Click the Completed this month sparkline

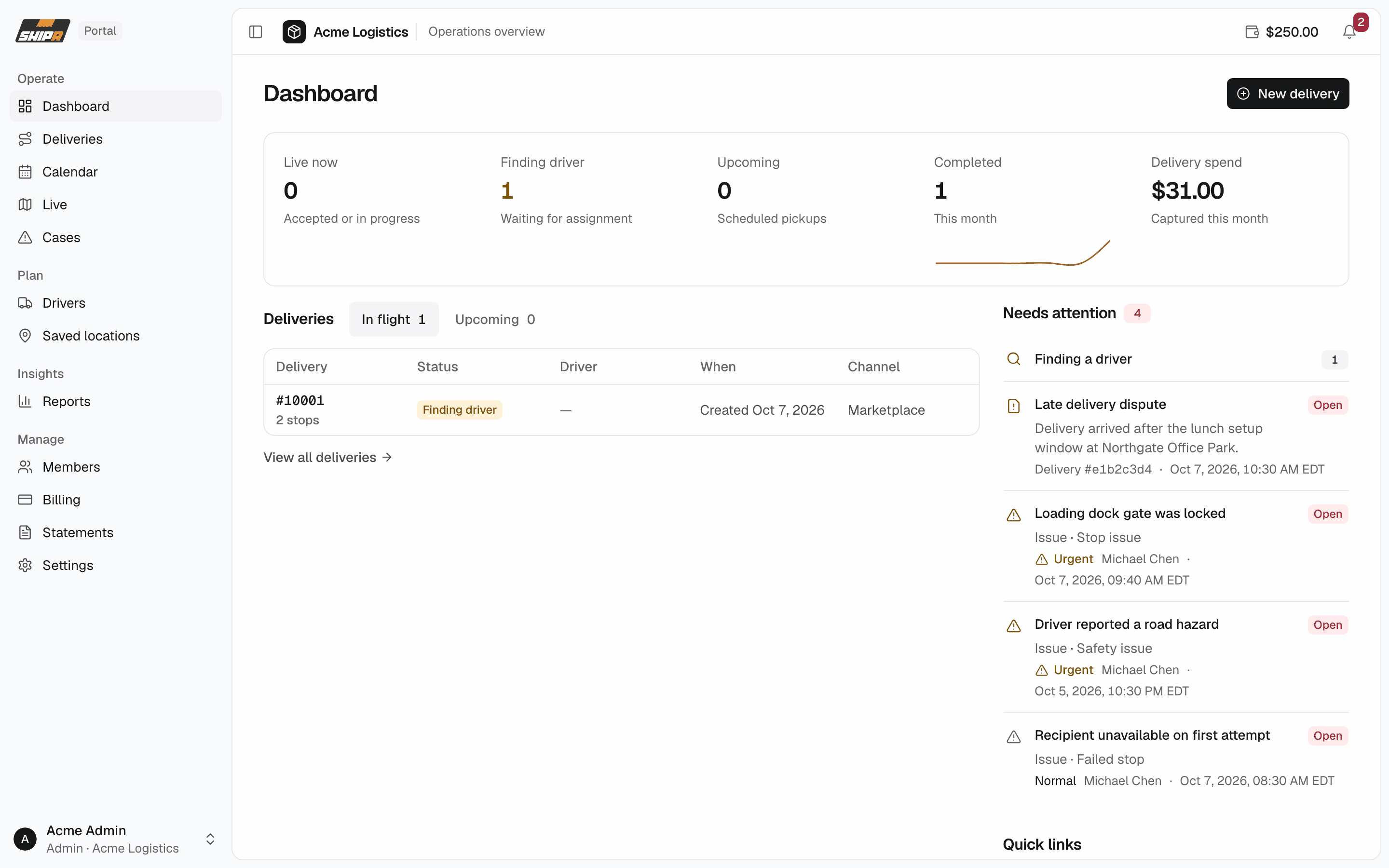point(1022,253)
